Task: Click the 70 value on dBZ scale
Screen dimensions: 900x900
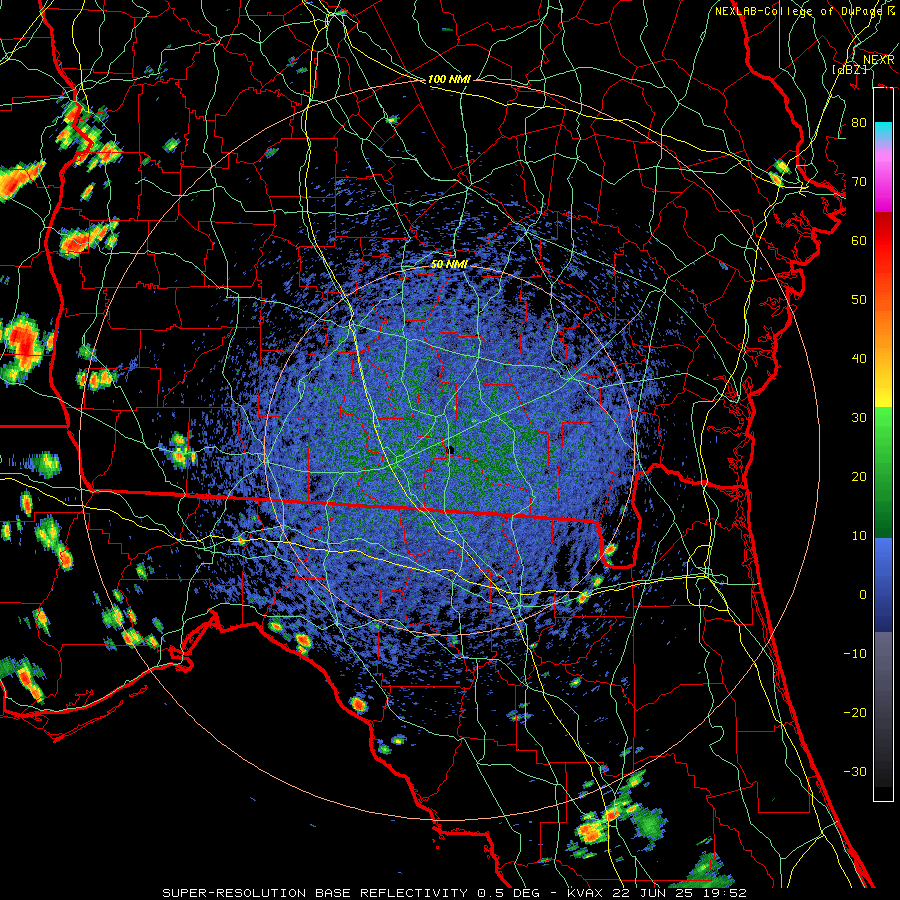Action: point(859,182)
